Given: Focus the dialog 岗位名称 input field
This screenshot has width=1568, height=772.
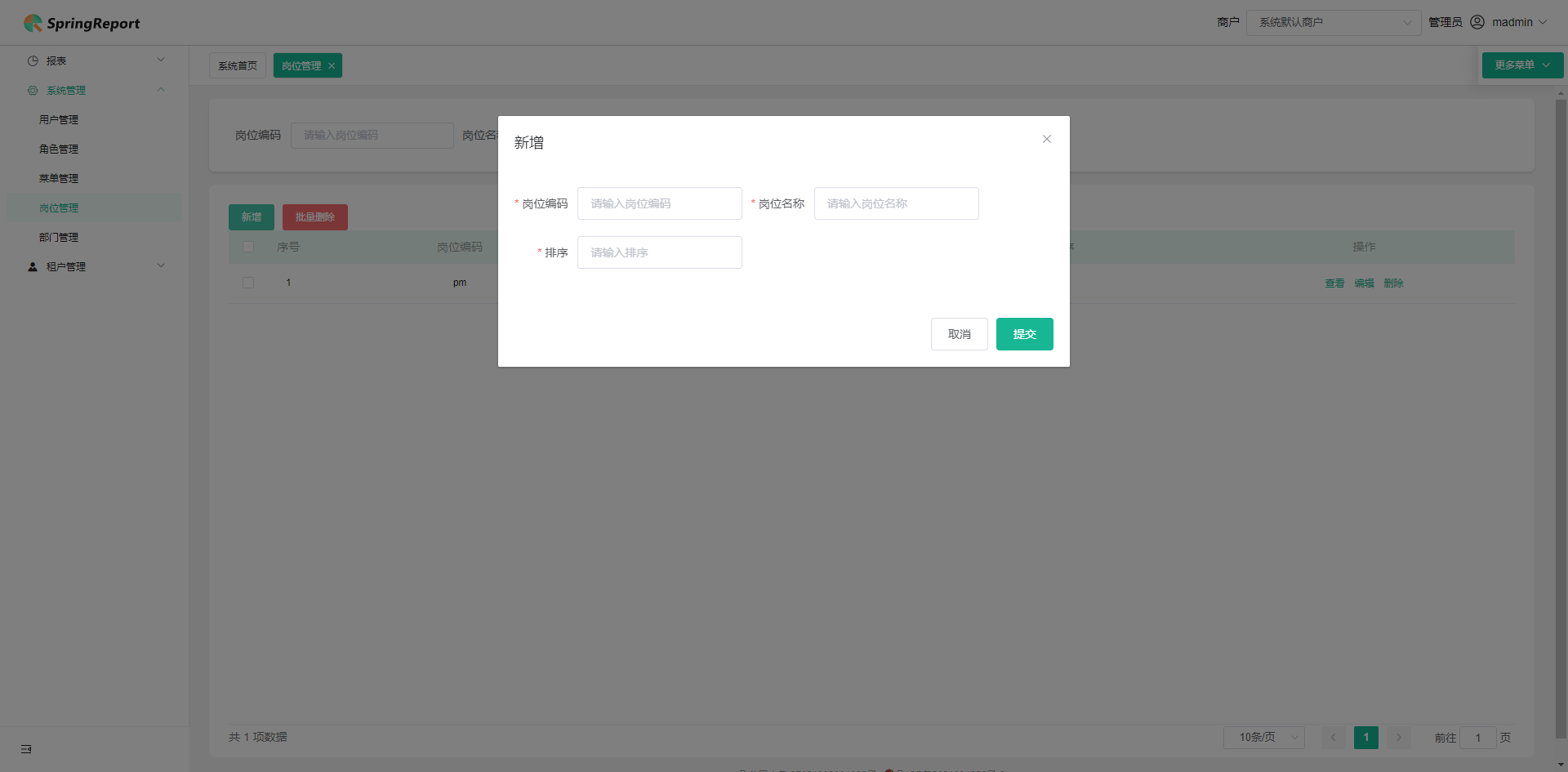Looking at the screenshot, I should 897,203.
